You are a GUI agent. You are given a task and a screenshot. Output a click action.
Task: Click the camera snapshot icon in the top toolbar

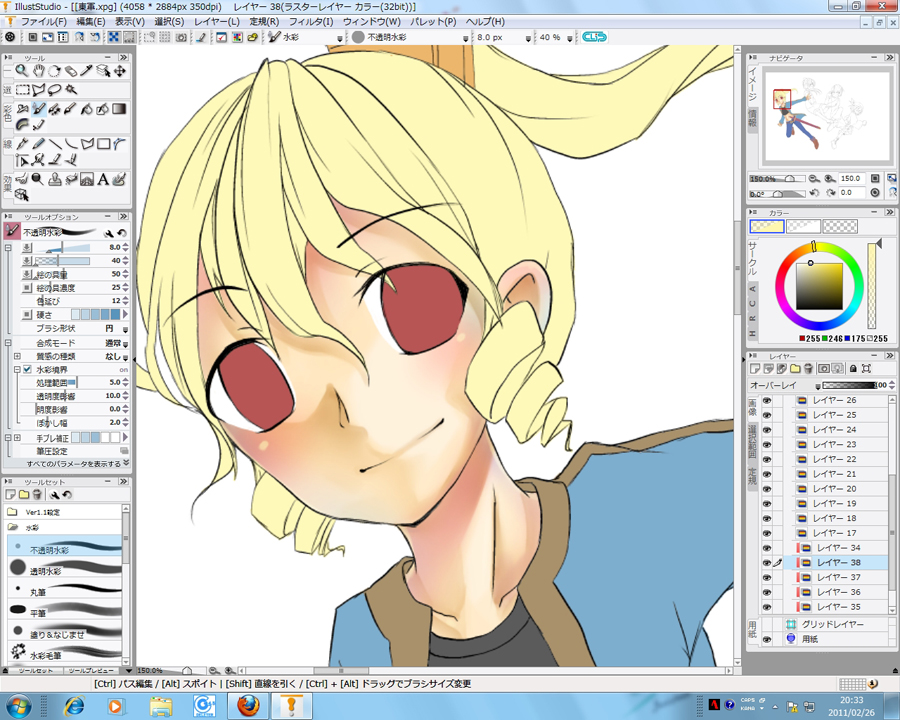(181, 37)
